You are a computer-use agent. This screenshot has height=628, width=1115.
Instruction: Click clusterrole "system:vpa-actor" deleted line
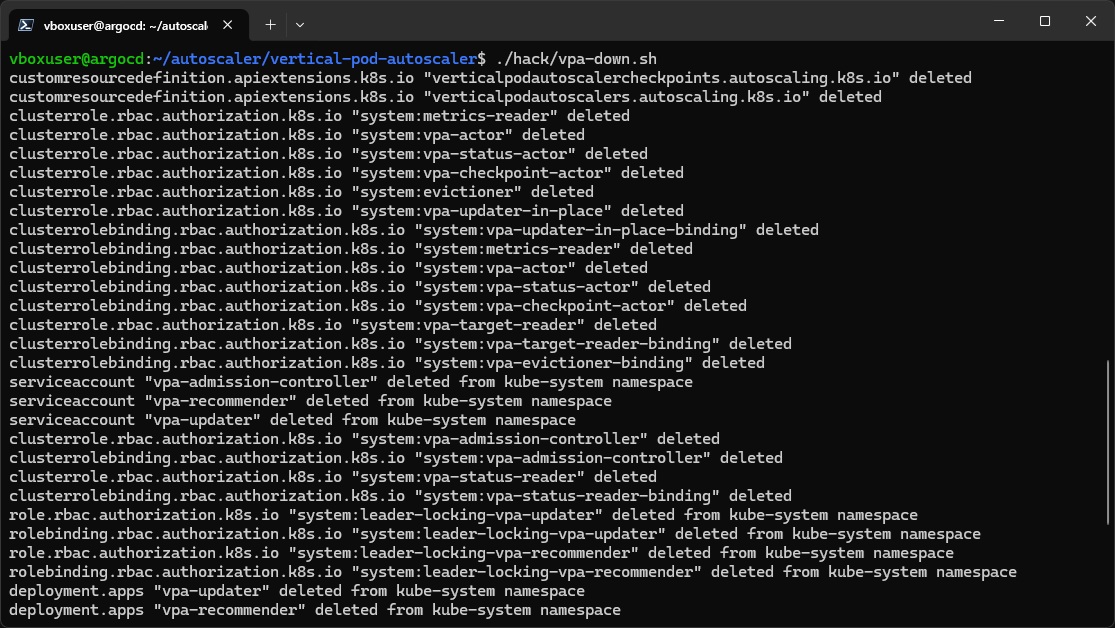[x=297, y=135]
